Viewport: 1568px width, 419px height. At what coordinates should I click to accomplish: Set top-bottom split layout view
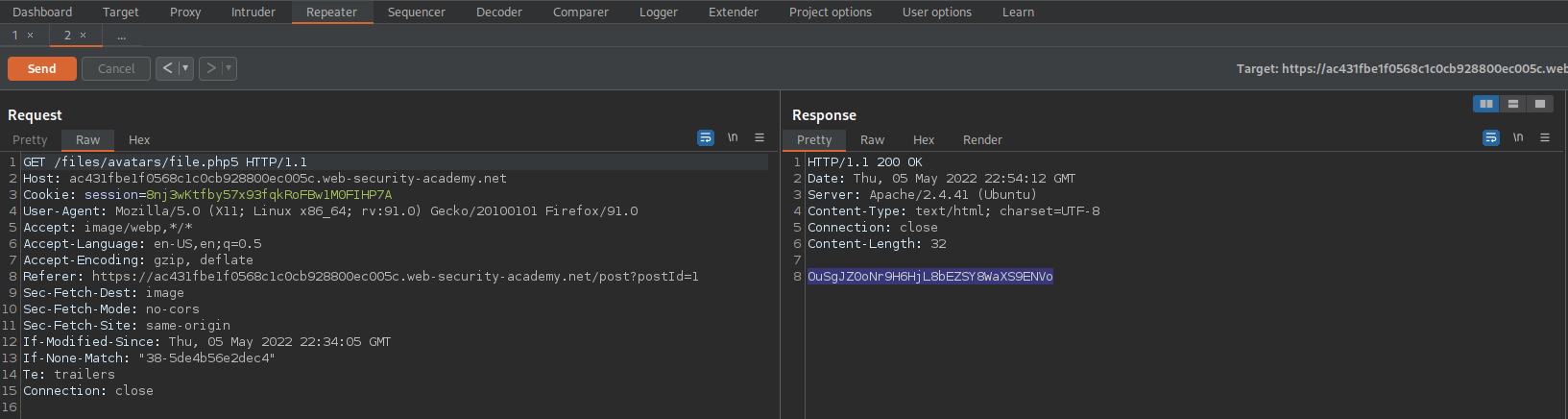(1513, 104)
